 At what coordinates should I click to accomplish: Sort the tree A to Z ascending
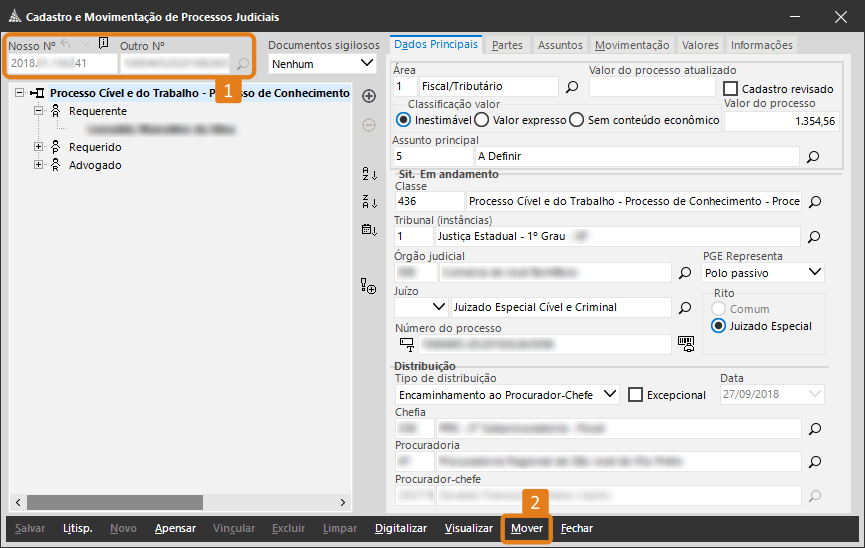point(368,175)
